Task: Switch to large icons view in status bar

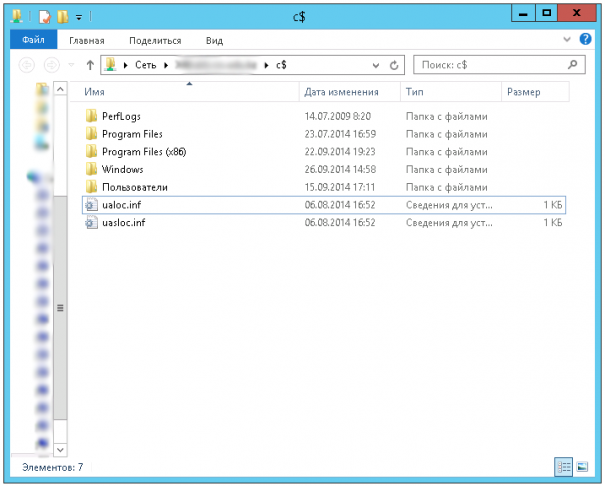Action: click(579, 467)
